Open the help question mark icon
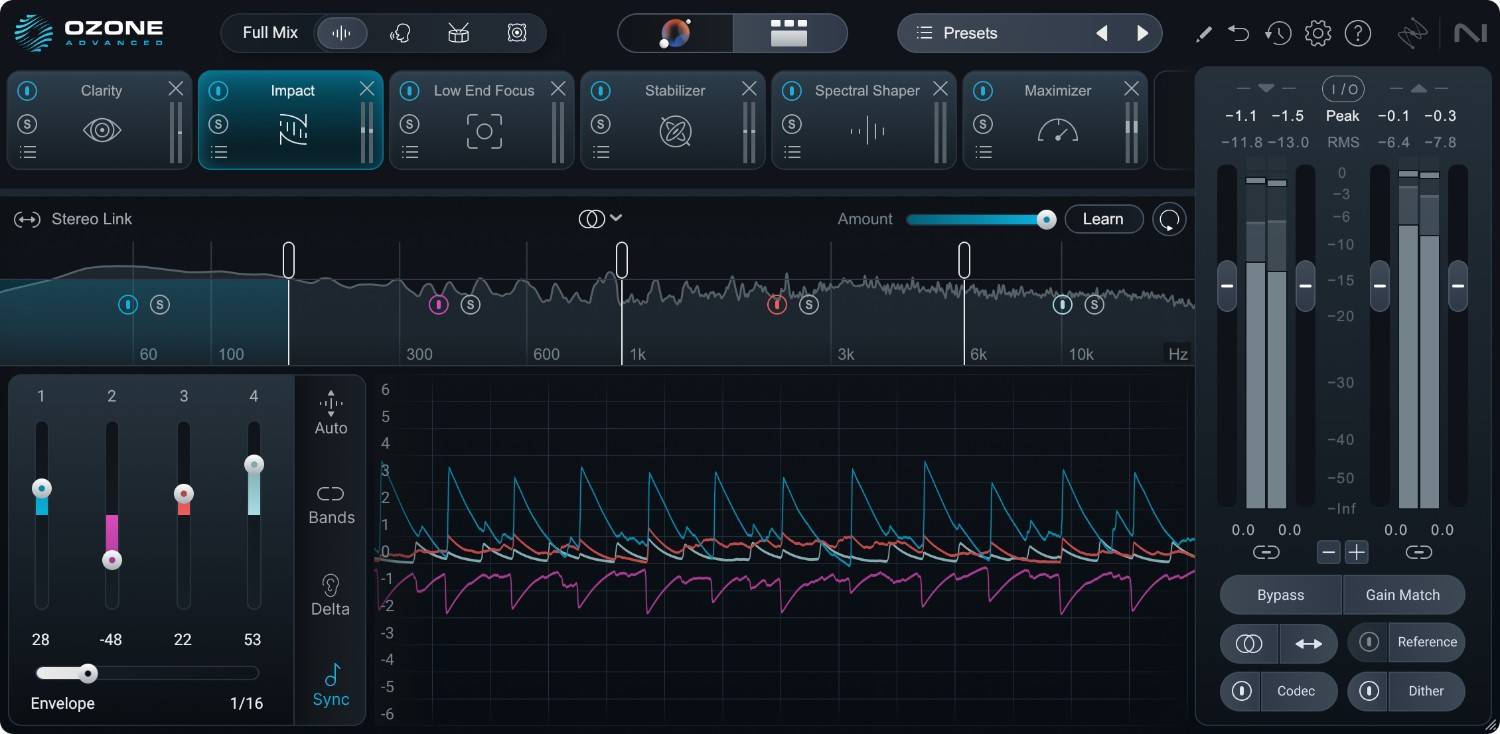Image resolution: width=1500 pixels, height=734 pixels. [1357, 33]
